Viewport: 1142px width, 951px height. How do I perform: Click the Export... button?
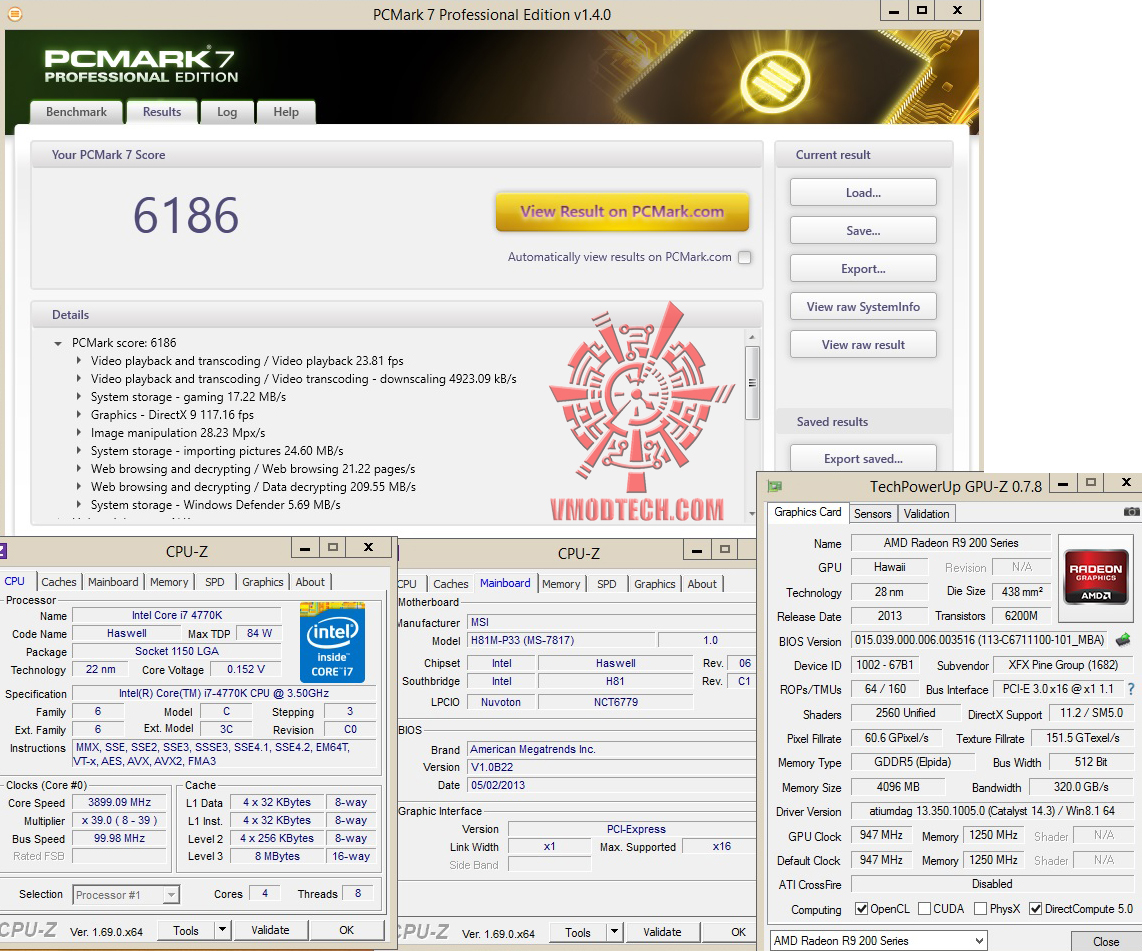coord(863,269)
